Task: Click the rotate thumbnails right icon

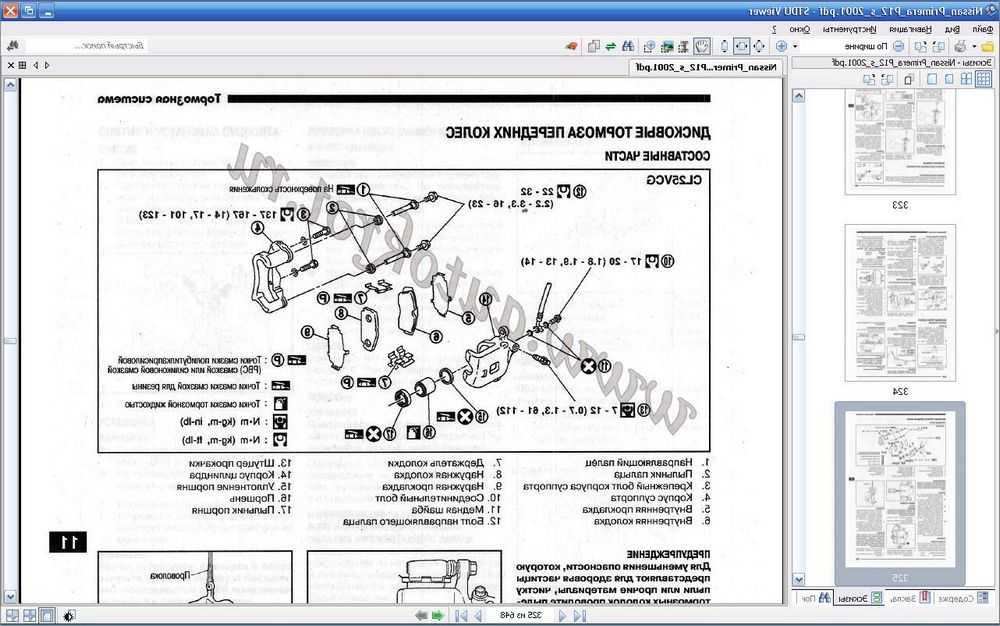Action: tap(869, 79)
